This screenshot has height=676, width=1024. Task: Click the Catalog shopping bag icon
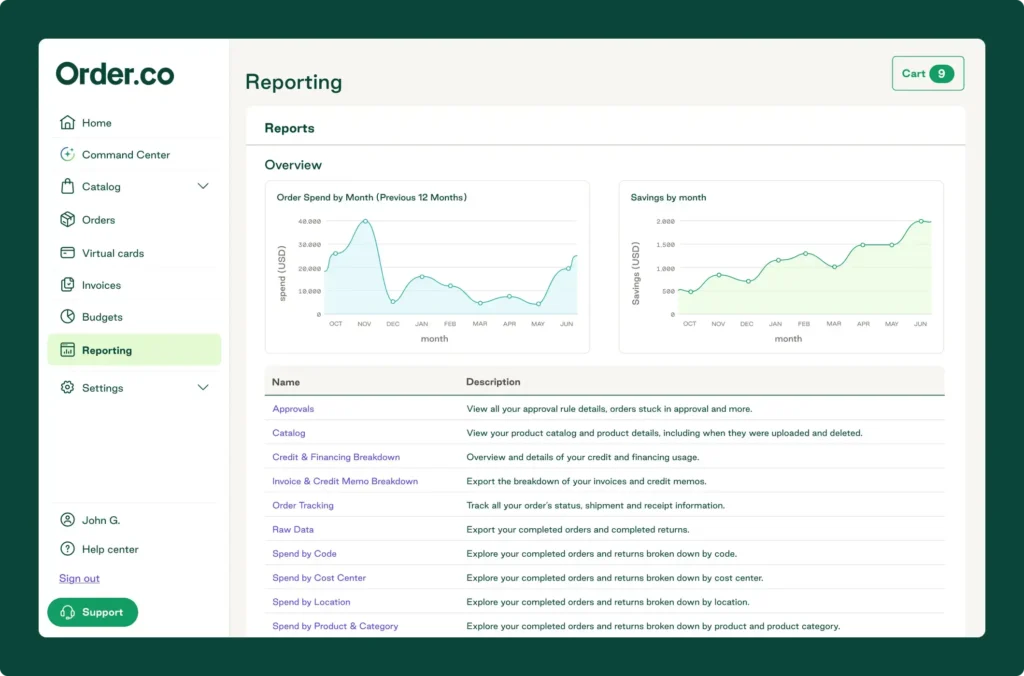[x=68, y=187]
